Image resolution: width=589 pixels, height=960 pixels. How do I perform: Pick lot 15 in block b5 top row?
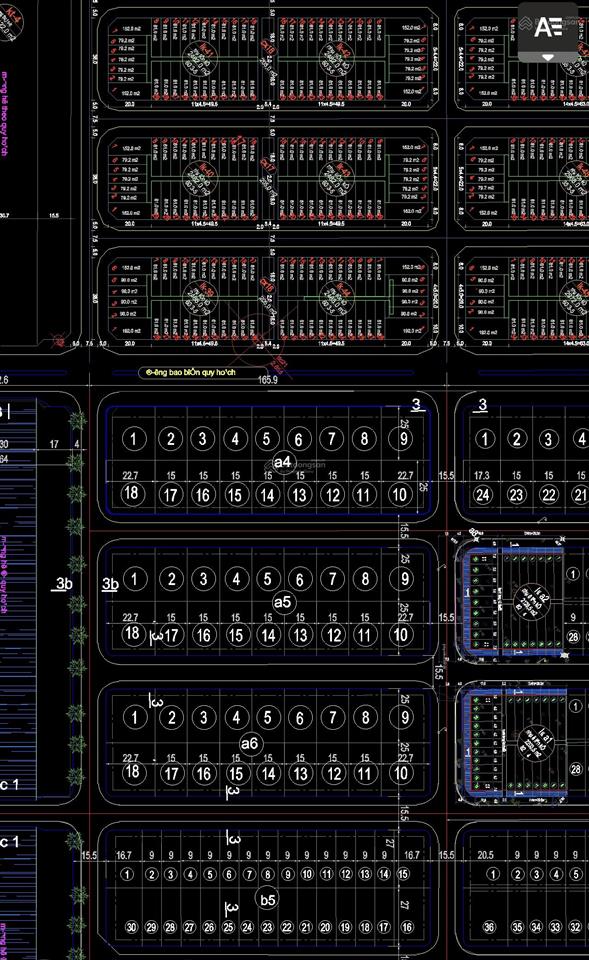(403, 874)
